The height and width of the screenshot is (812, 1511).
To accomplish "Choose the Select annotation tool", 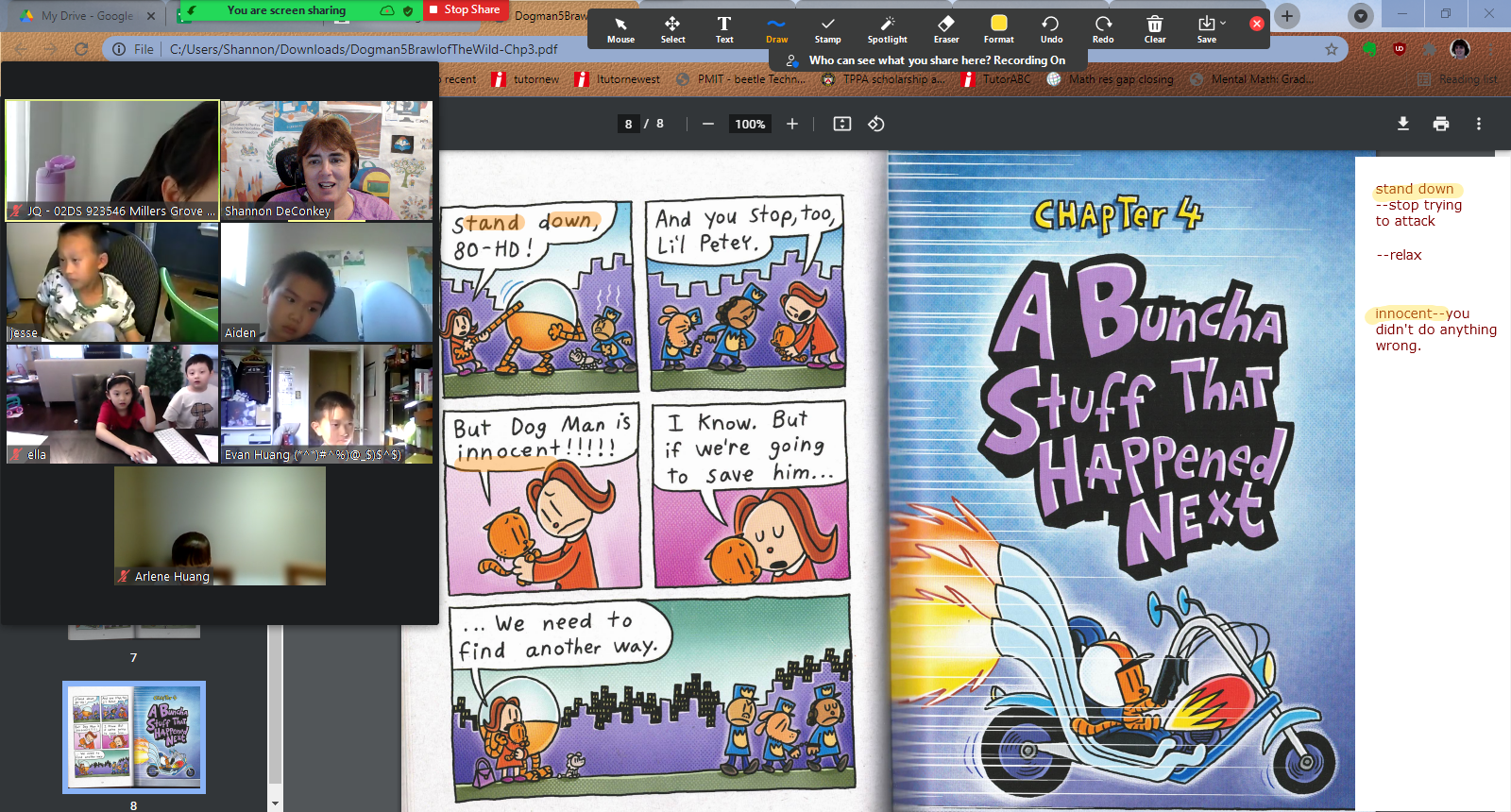I will point(672,29).
